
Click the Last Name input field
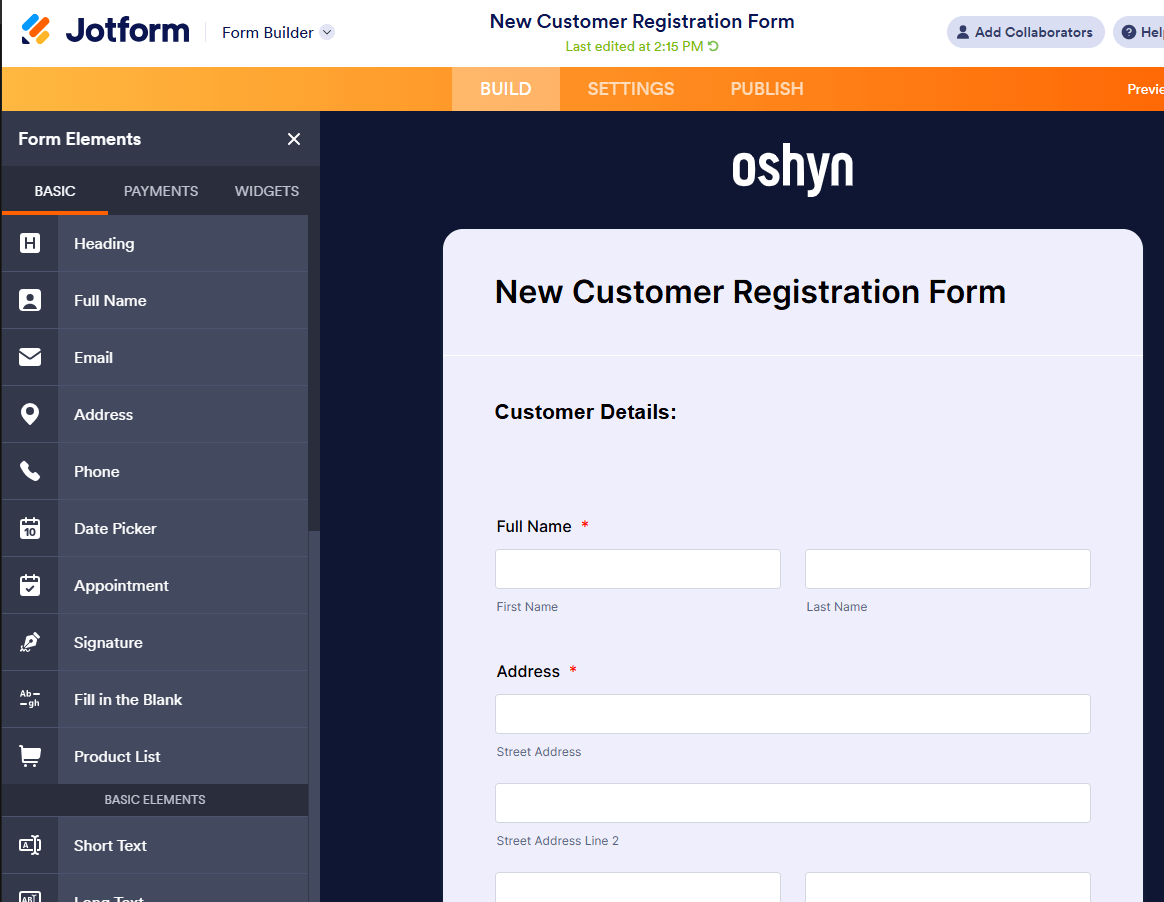tap(947, 569)
